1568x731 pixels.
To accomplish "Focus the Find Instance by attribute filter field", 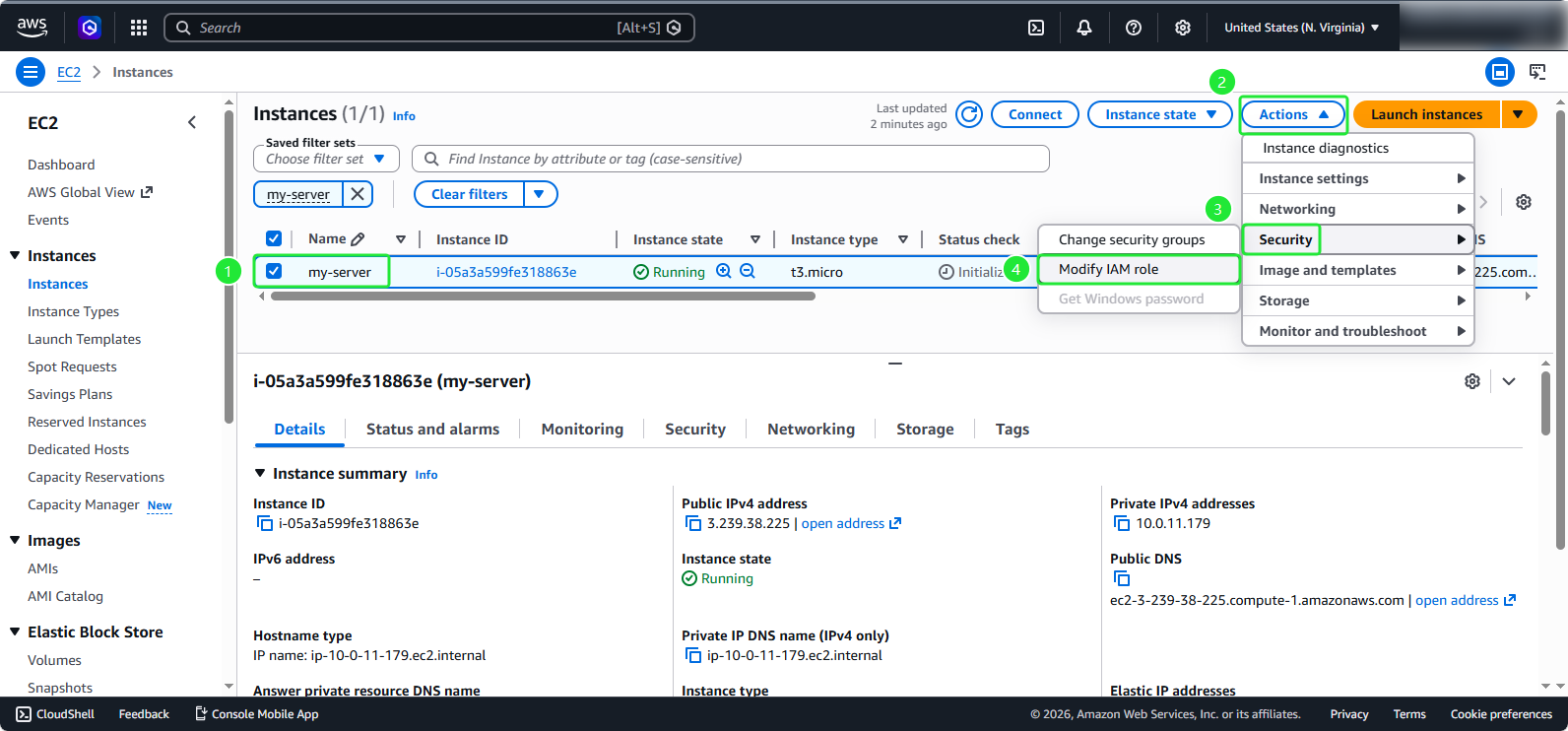I will 731,159.
